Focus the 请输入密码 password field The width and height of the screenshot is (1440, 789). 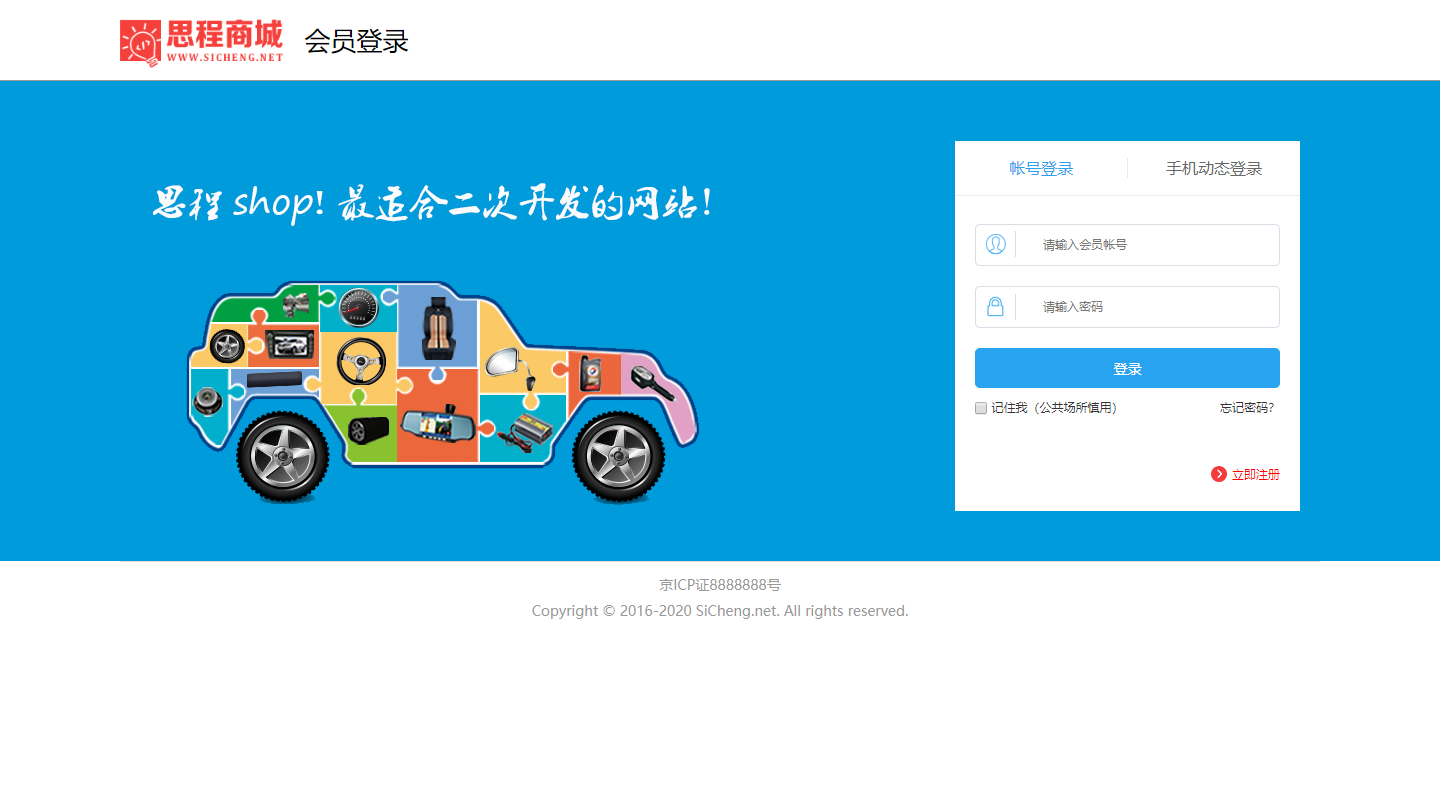click(x=1127, y=307)
